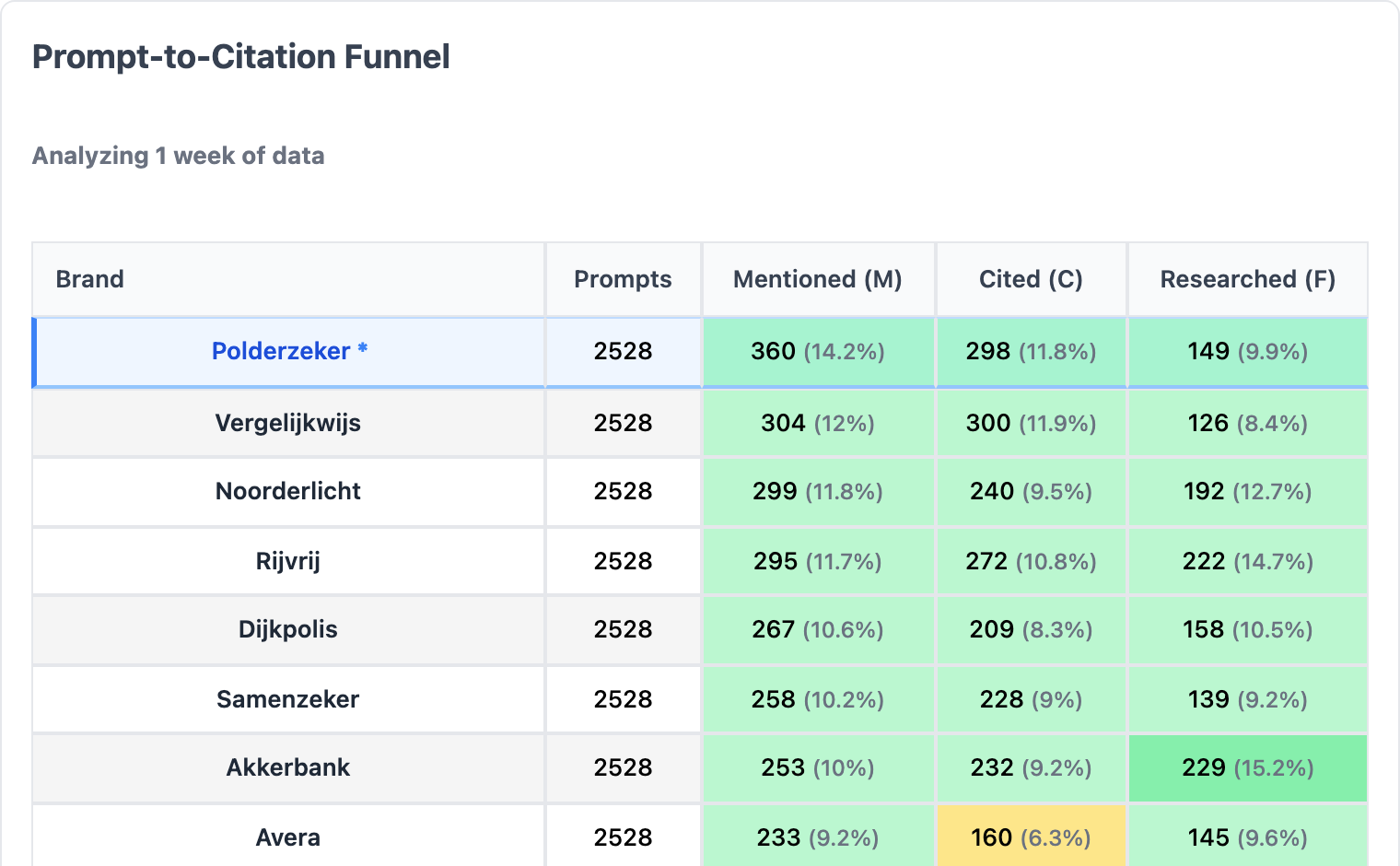Click Noorderlicht cited cell 240 (9.5%)
Viewport: 1400px width, 866px height.
click(x=1031, y=491)
